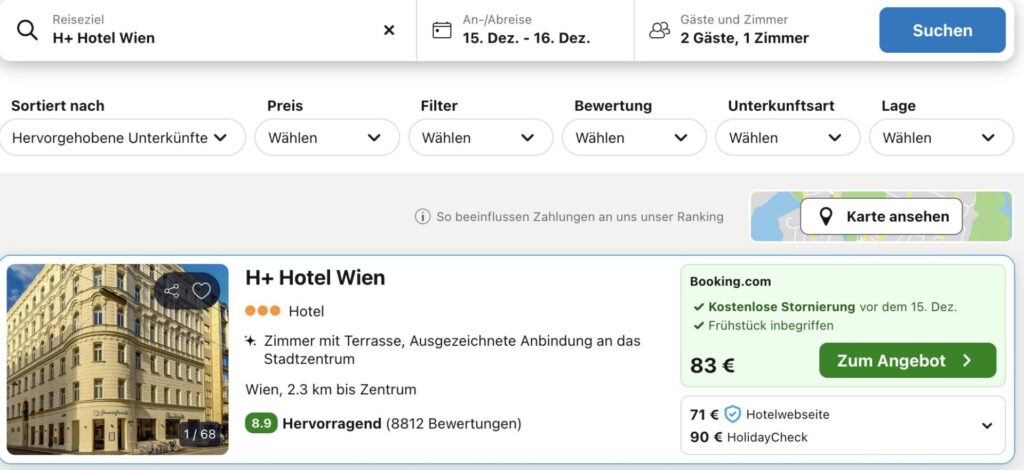Click Wien, 2.3 km bis Zentrum
This screenshot has width=1024, height=470.
tap(330, 390)
